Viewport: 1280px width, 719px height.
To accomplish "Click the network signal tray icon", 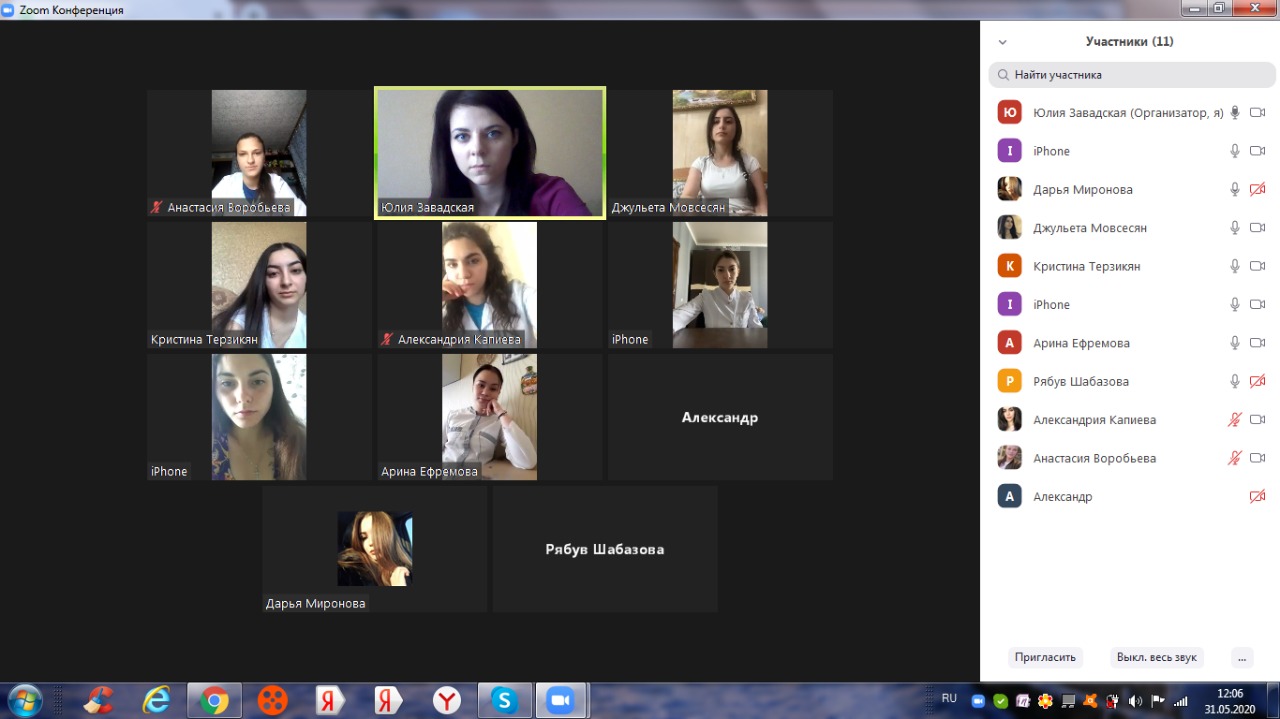I will (1181, 700).
